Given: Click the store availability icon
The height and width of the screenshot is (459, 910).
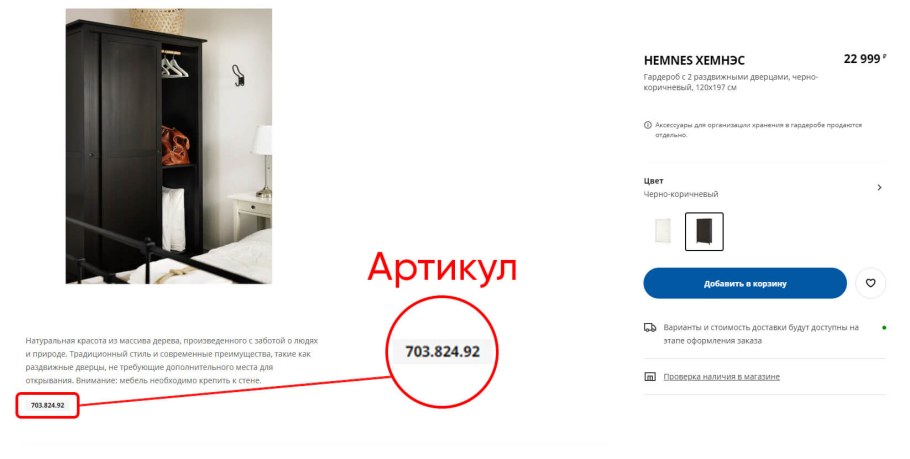Looking at the screenshot, I should [x=650, y=377].
